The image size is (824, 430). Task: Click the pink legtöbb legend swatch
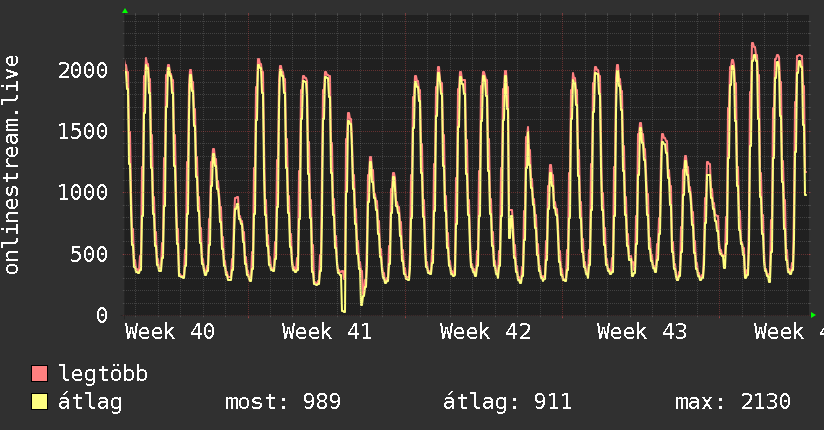click(x=39, y=374)
